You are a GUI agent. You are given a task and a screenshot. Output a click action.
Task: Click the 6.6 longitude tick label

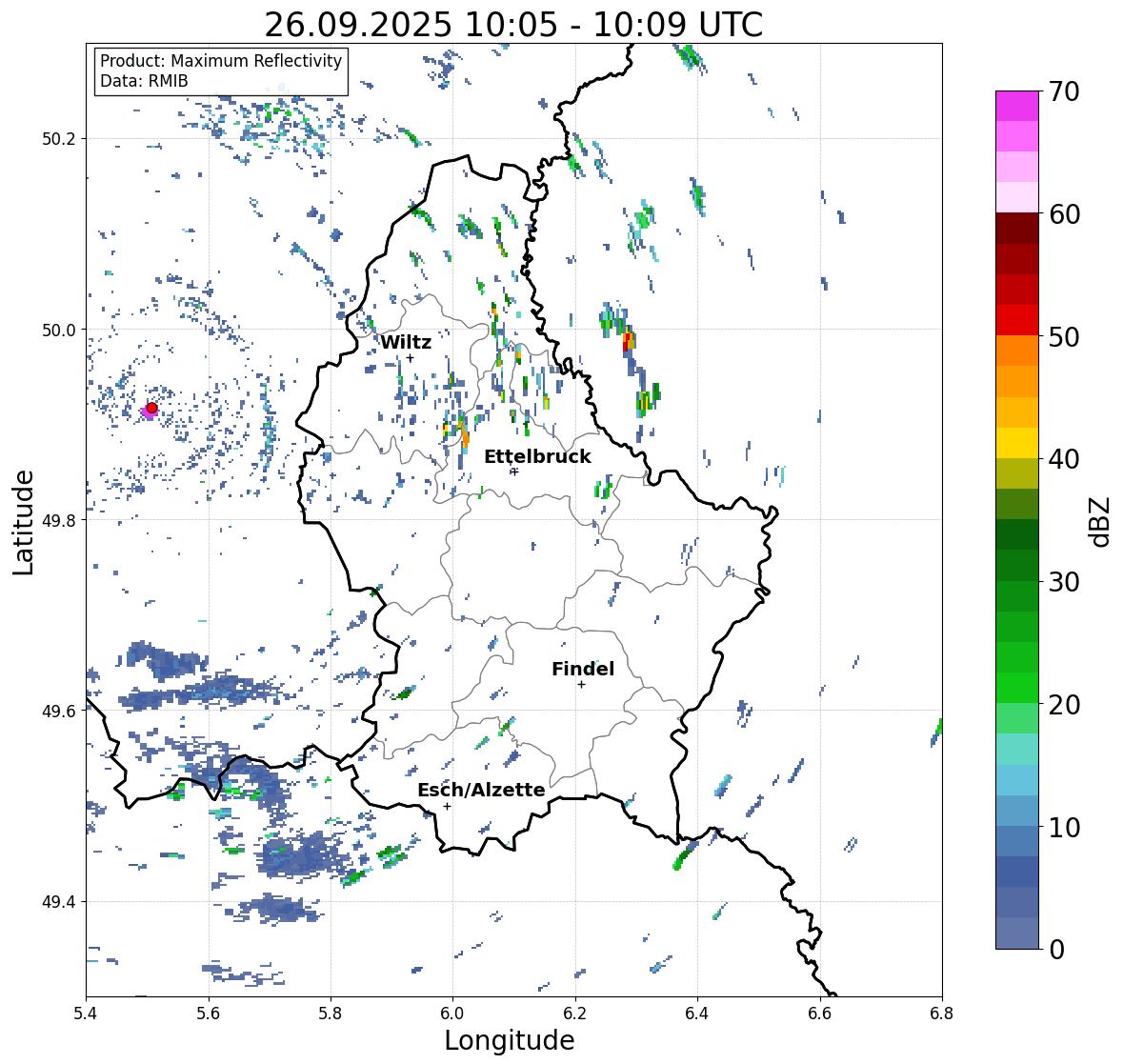point(820,1014)
